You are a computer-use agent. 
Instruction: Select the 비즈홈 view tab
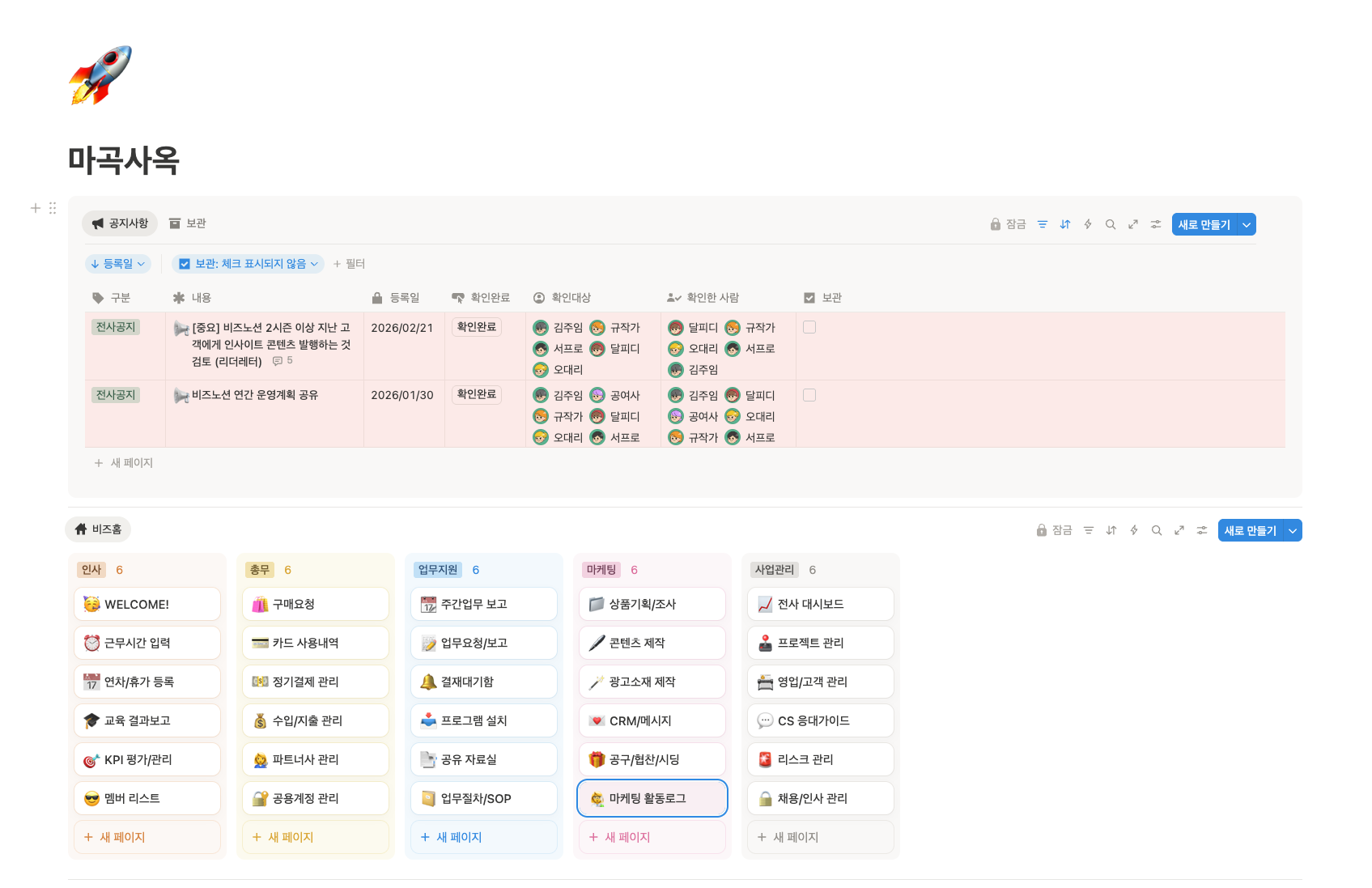click(98, 529)
